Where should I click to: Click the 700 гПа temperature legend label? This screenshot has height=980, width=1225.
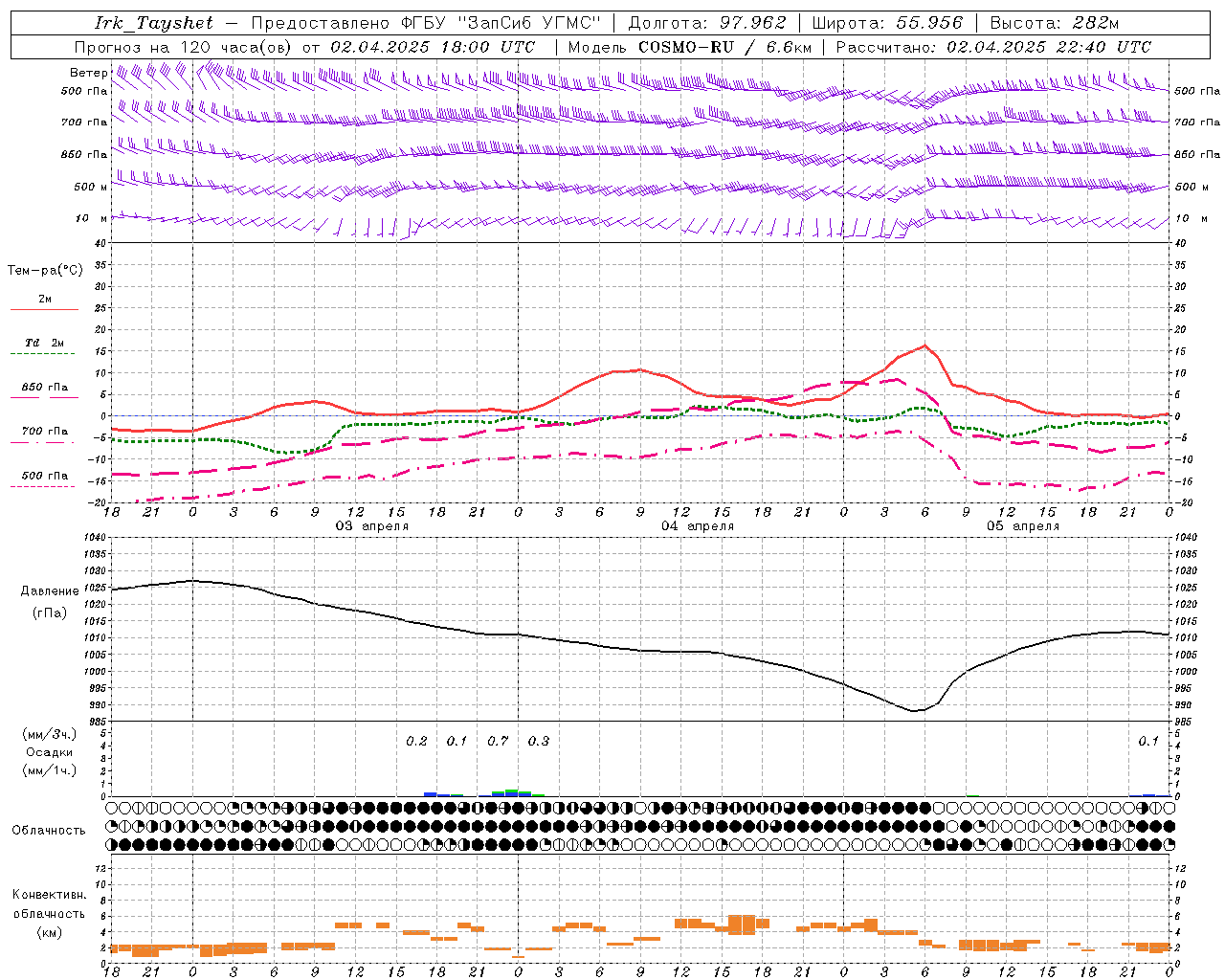[44, 431]
